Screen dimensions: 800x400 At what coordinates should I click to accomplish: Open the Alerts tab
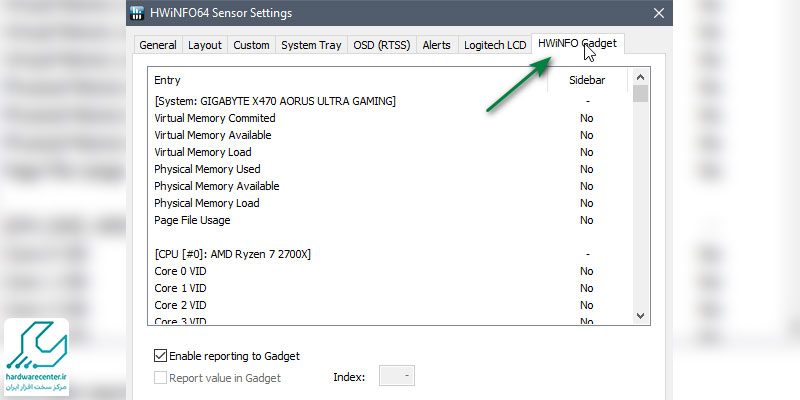437,45
